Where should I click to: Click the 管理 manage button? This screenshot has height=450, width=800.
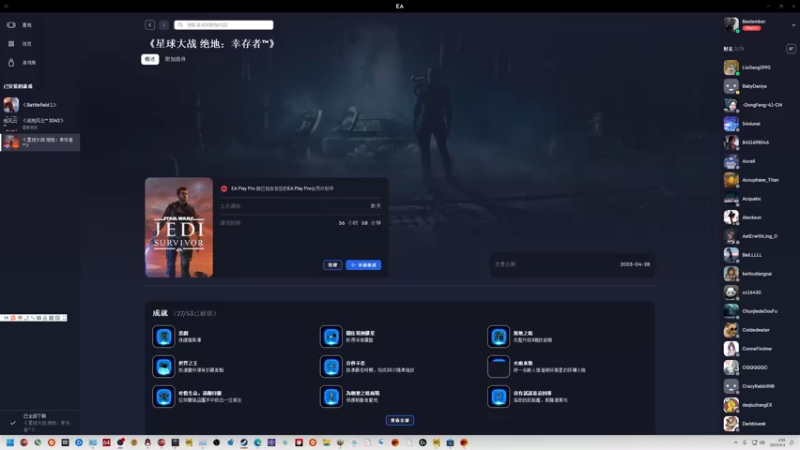[333, 265]
